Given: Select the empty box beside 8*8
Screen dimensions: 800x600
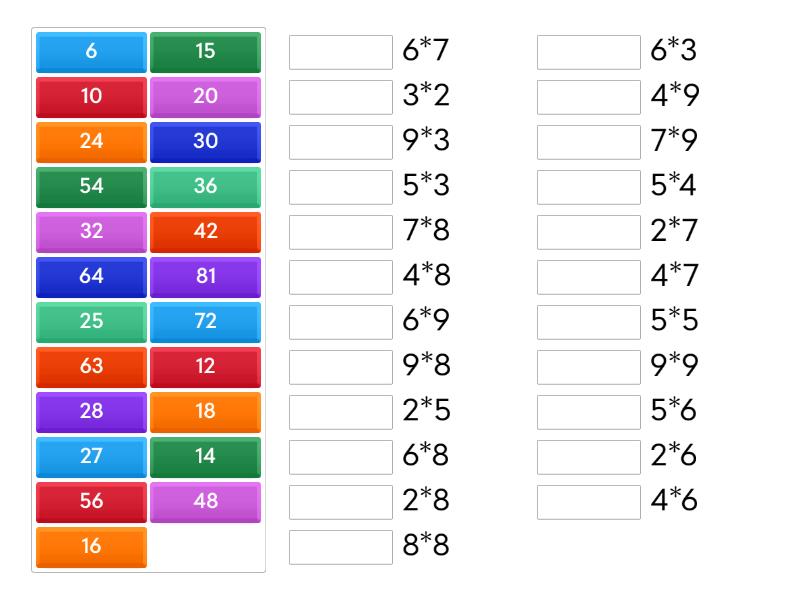Looking at the screenshot, I should (341, 547).
